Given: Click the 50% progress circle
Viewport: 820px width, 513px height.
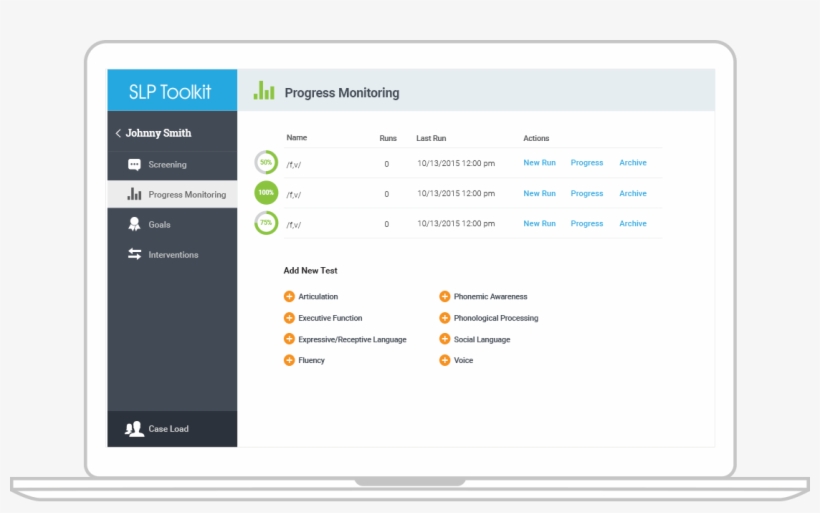Looking at the screenshot, I should [x=266, y=163].
